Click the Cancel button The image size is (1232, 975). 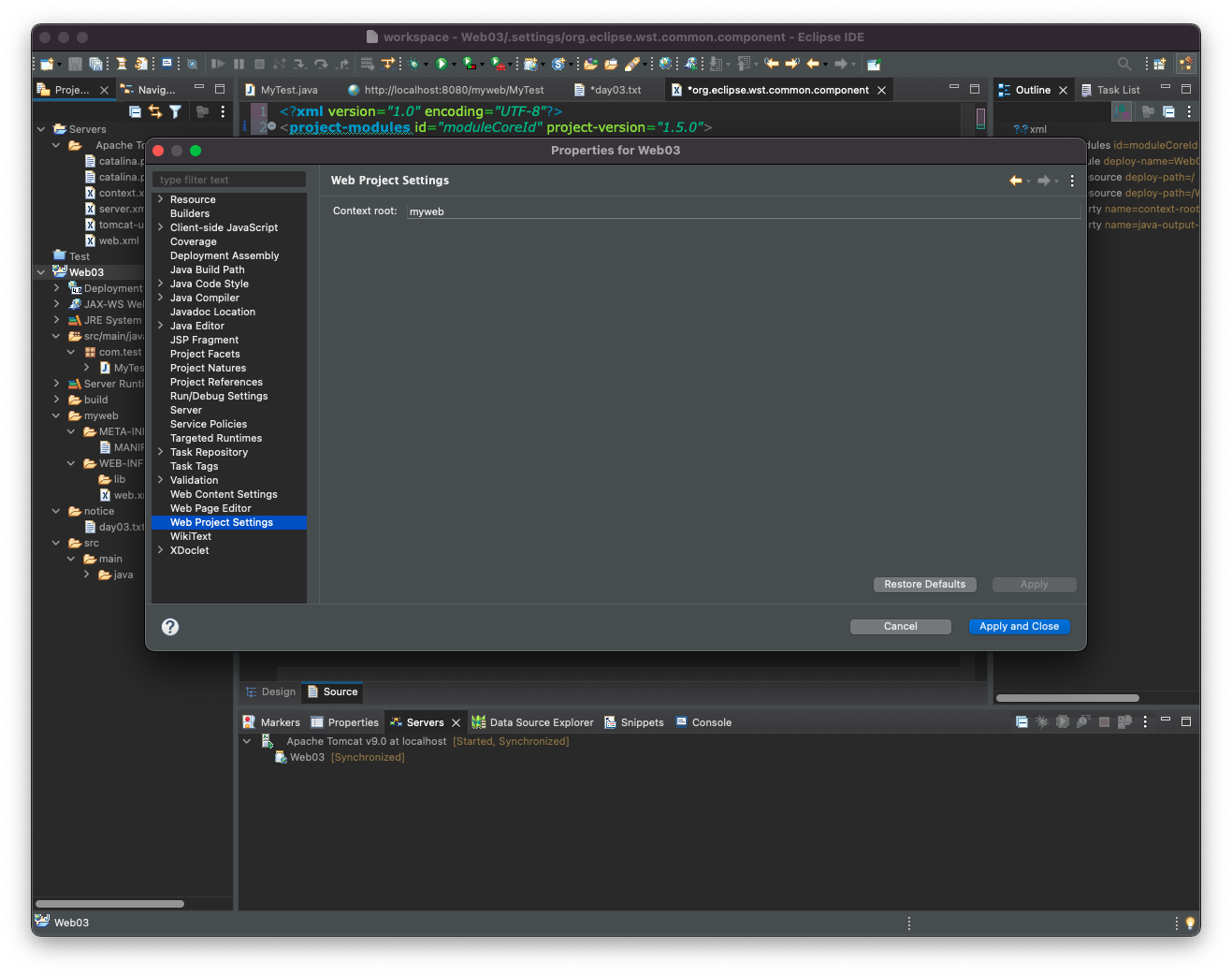click(900, 627)
